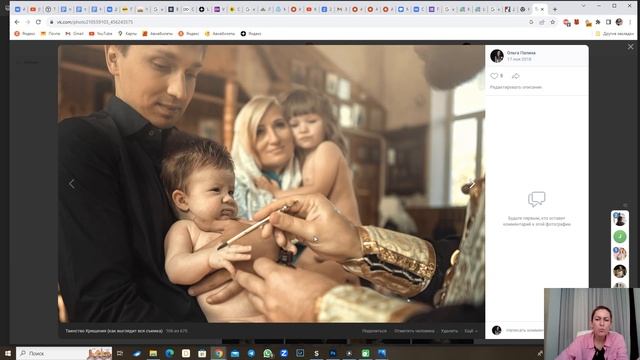This screenshot has width=640, height=360.
Task: Go to previous photo with left arrow
Action: click(x=72, y=184)
